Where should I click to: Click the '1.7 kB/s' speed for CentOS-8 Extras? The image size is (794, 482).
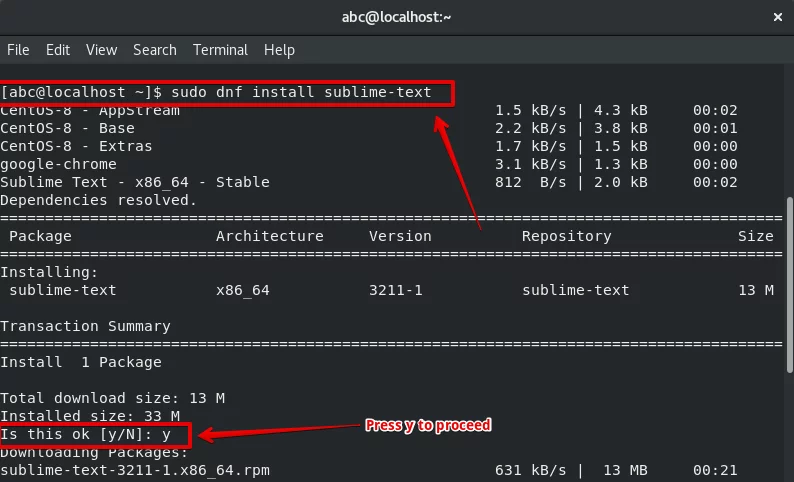531,146
